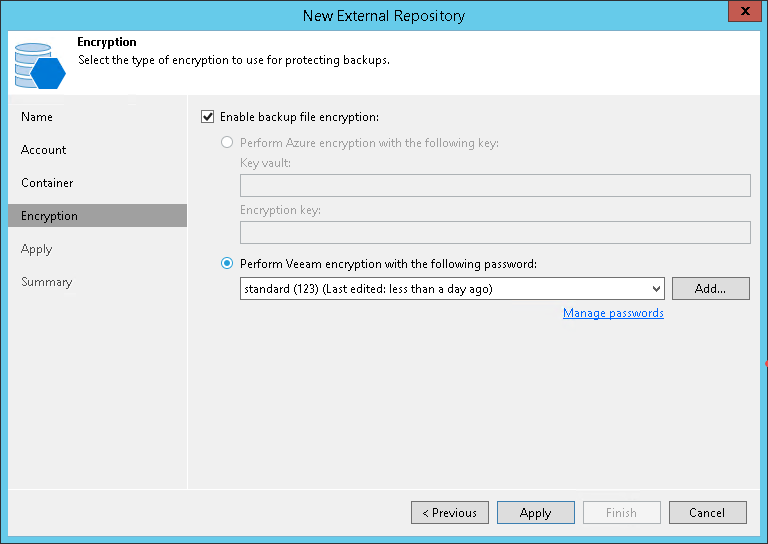Select Perform Veeam encryption radio option
The height and width of the screenshot is (544, 768).
226,264
